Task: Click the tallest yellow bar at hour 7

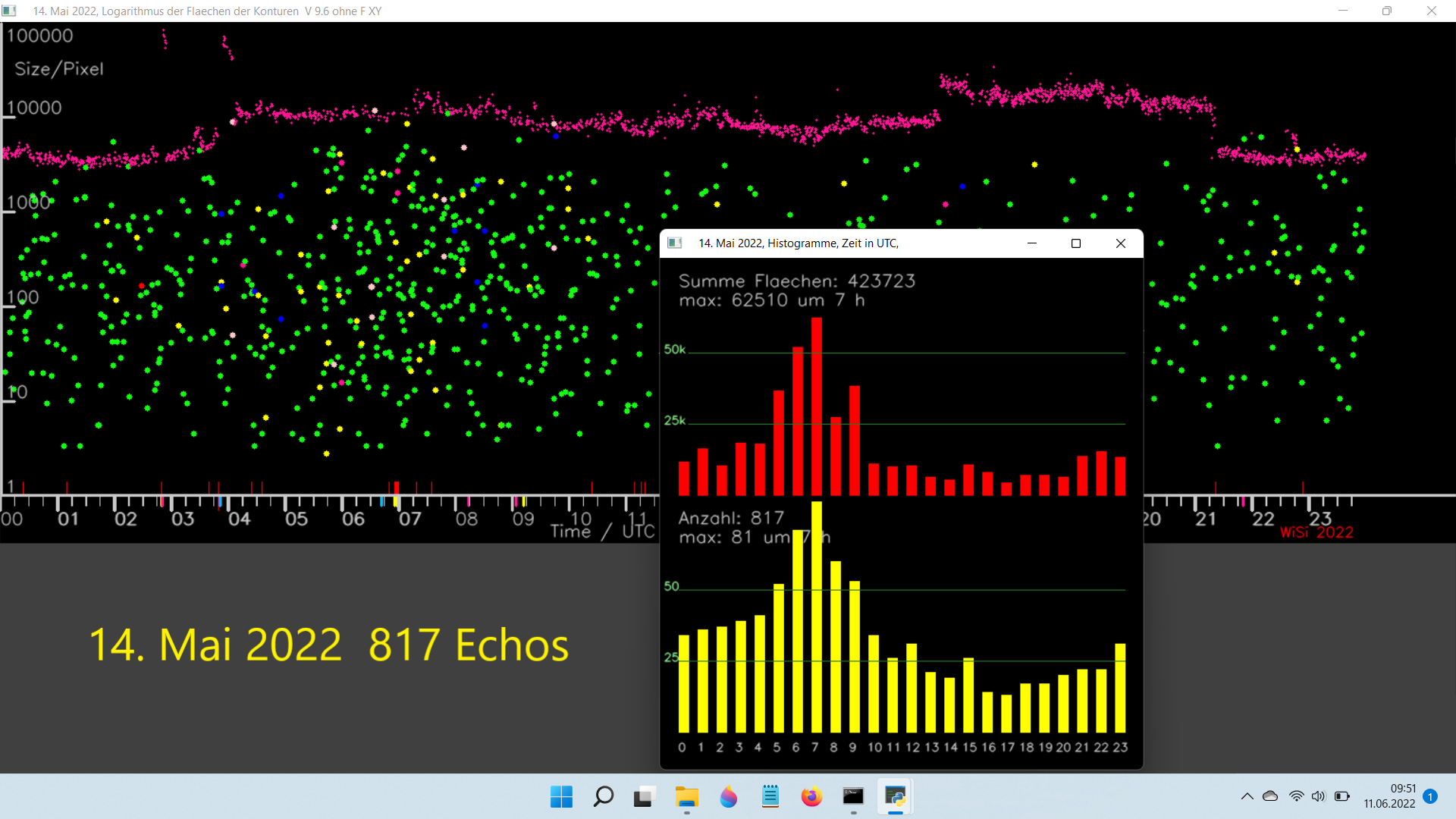Action: [817, 617]
